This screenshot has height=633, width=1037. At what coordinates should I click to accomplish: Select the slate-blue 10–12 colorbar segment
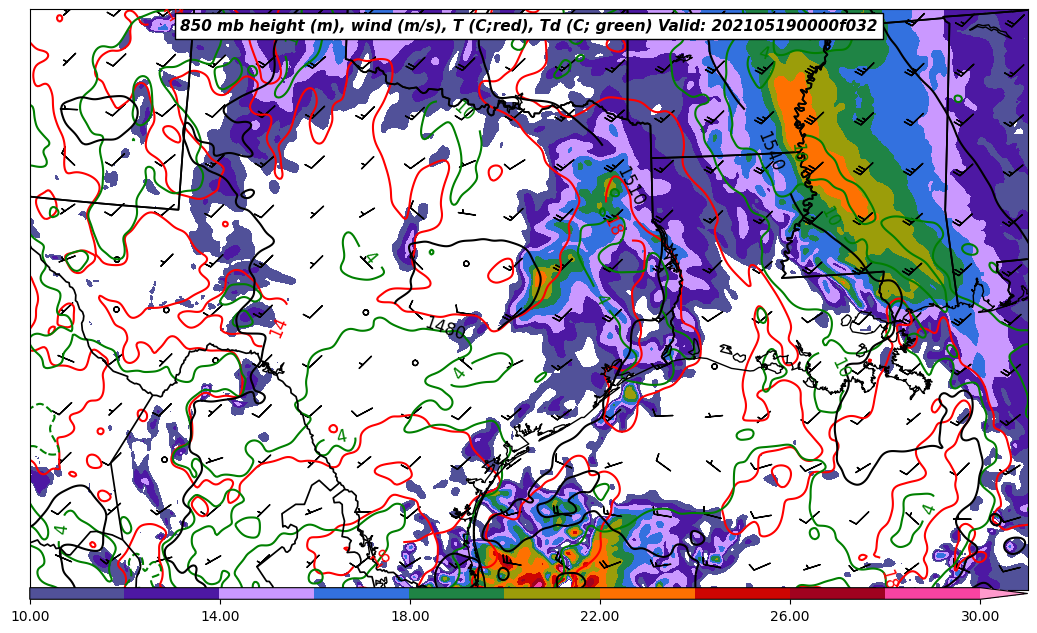pos(77,593)
